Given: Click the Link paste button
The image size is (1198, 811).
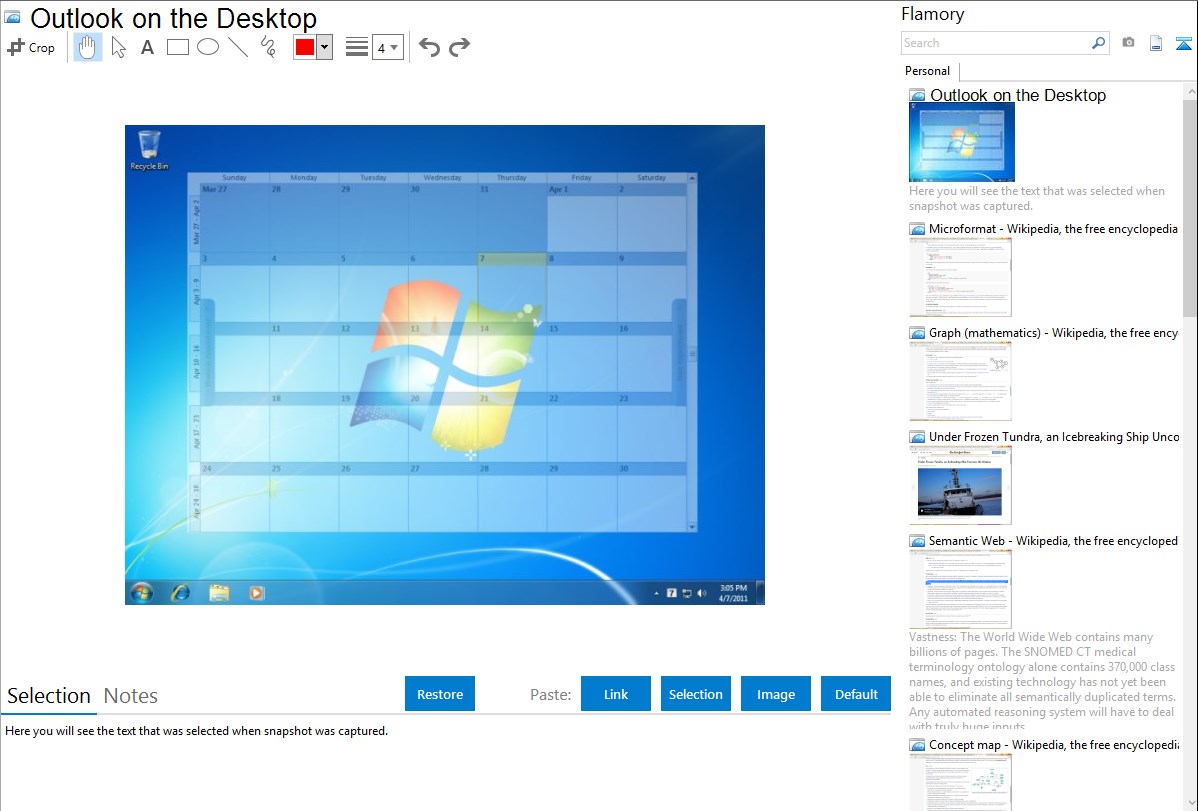Looking at the screenshot, I should pos(616,694).
